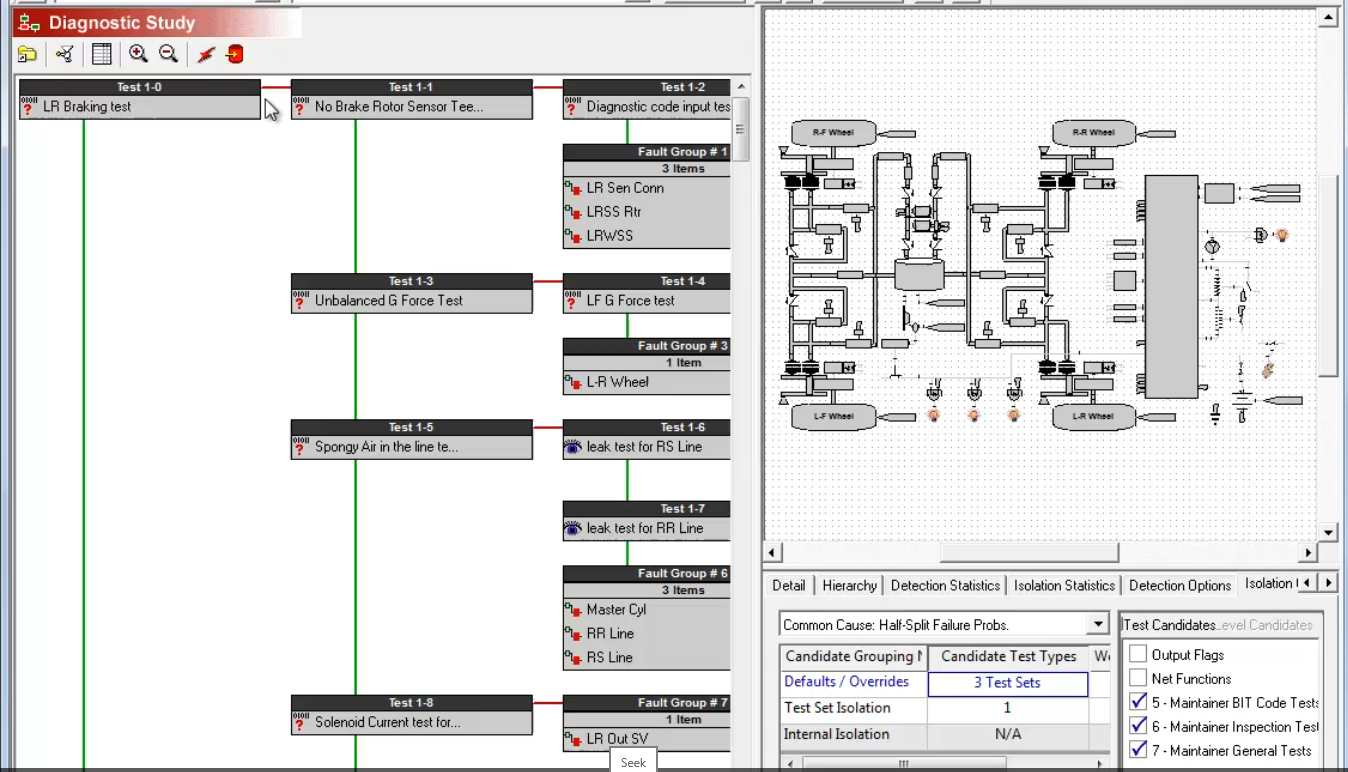
Task: Click the red lightning bolt icon
Action: (x=206, y=55)
